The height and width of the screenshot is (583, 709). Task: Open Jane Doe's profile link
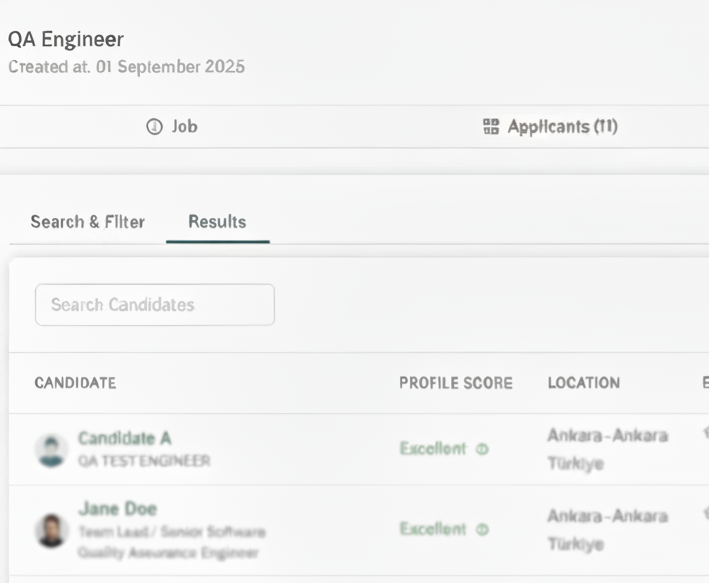(118, 509)
